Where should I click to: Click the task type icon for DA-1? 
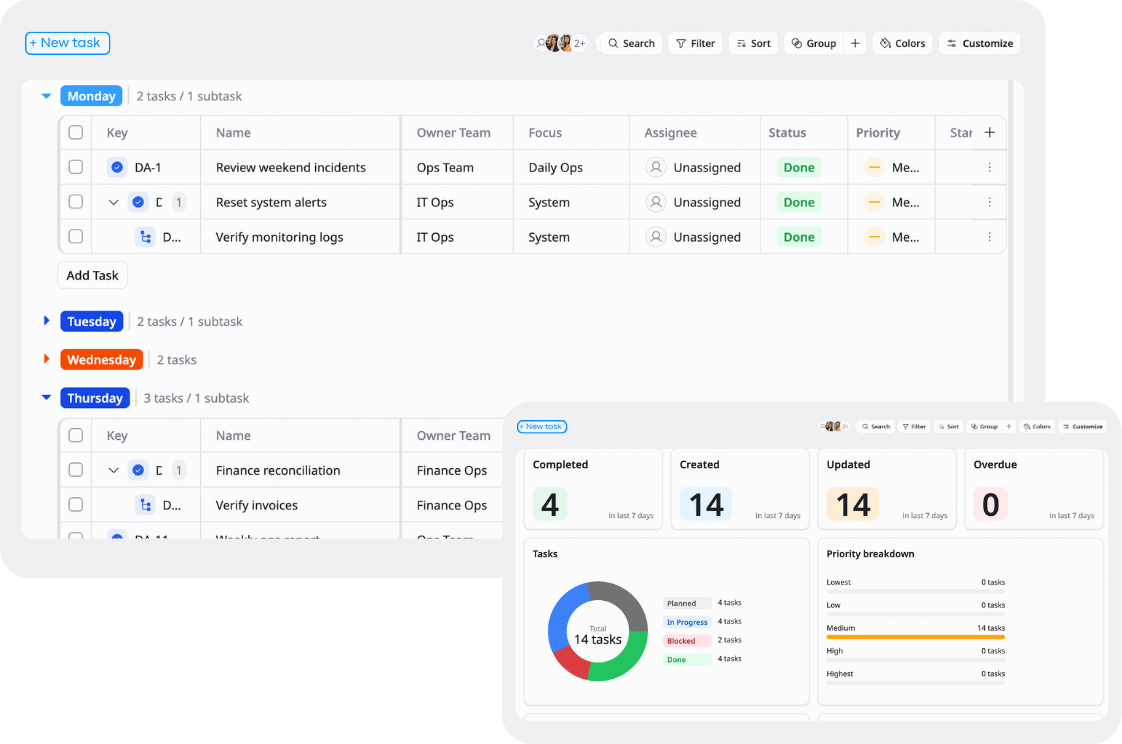pos(117,167)
